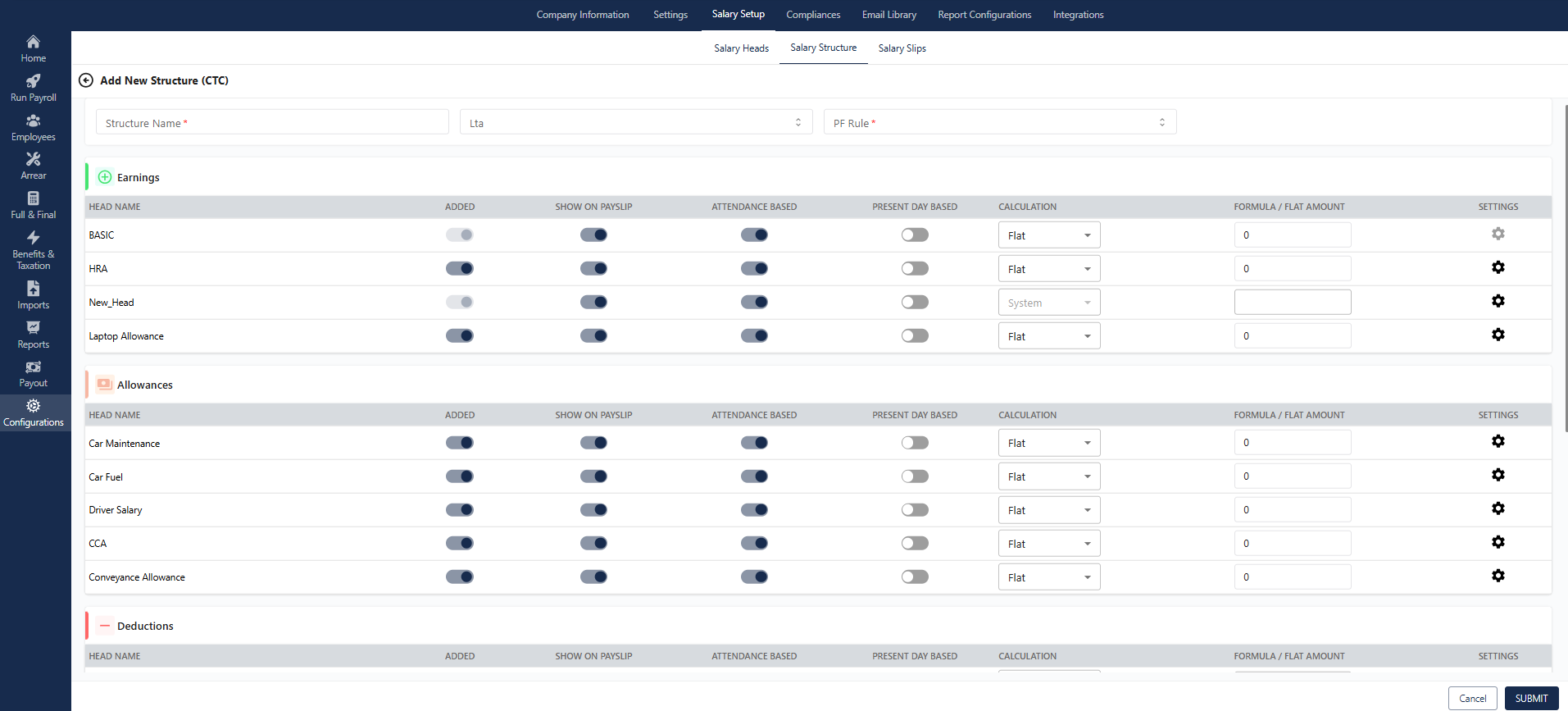Click the Cancel button
The width and height of the screenshot is (1568, 711).
pyautogui.click(x=1473, y=699)
